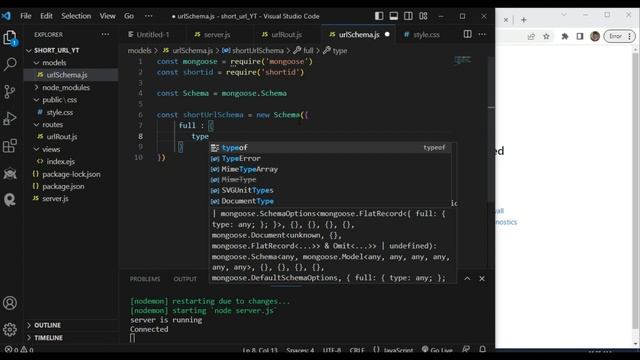Open the notifications bell in status bar

pyautogui.click(x=482, y=349)
